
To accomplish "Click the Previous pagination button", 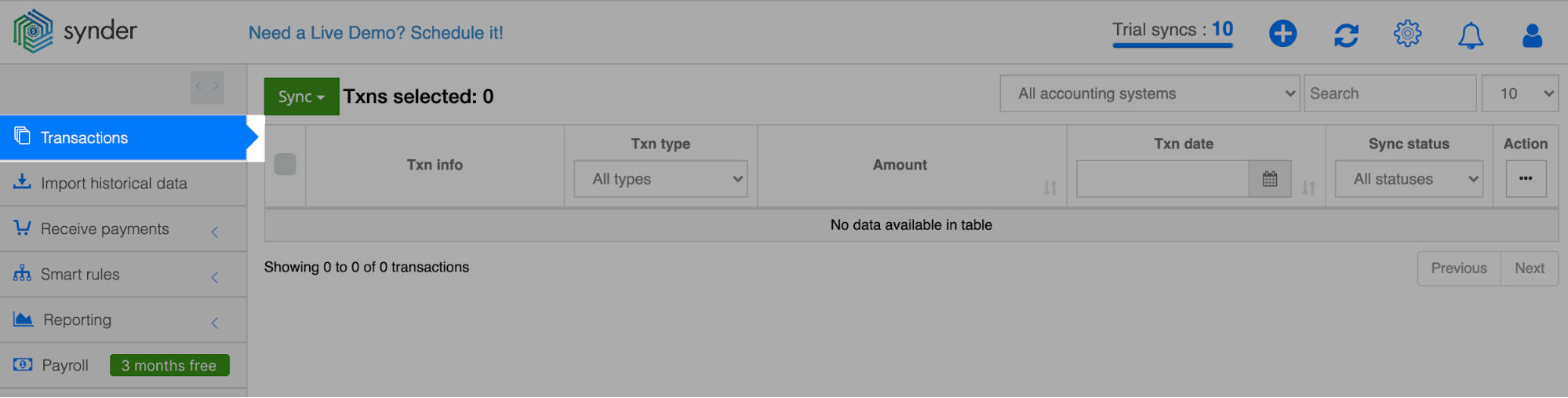I will pyautogui.click(x=1459, y=268).
